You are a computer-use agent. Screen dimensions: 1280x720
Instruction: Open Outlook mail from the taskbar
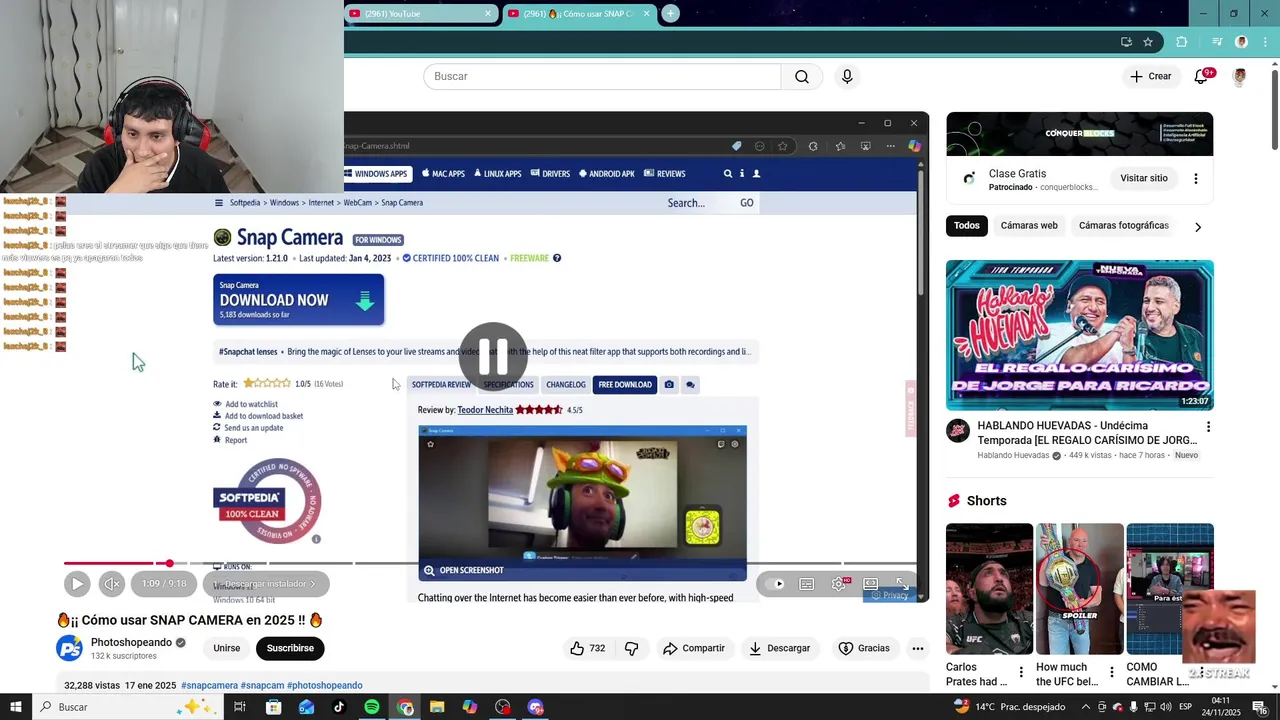click(306, 707)
